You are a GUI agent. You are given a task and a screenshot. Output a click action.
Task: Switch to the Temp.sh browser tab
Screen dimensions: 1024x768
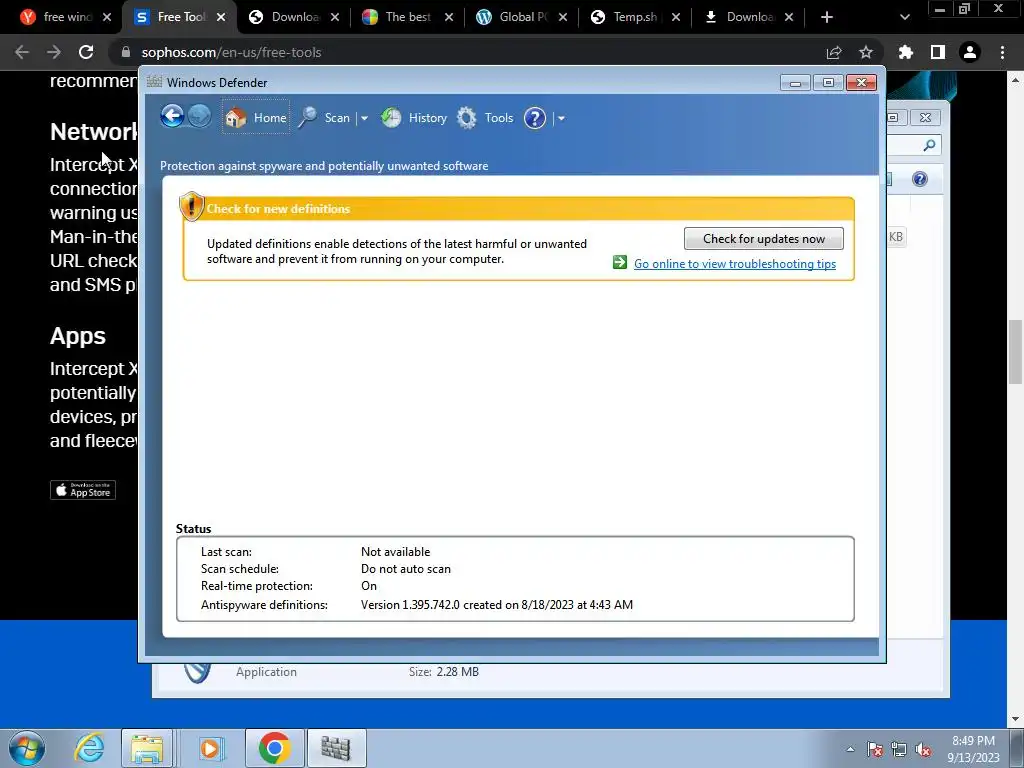coord(635,17)
